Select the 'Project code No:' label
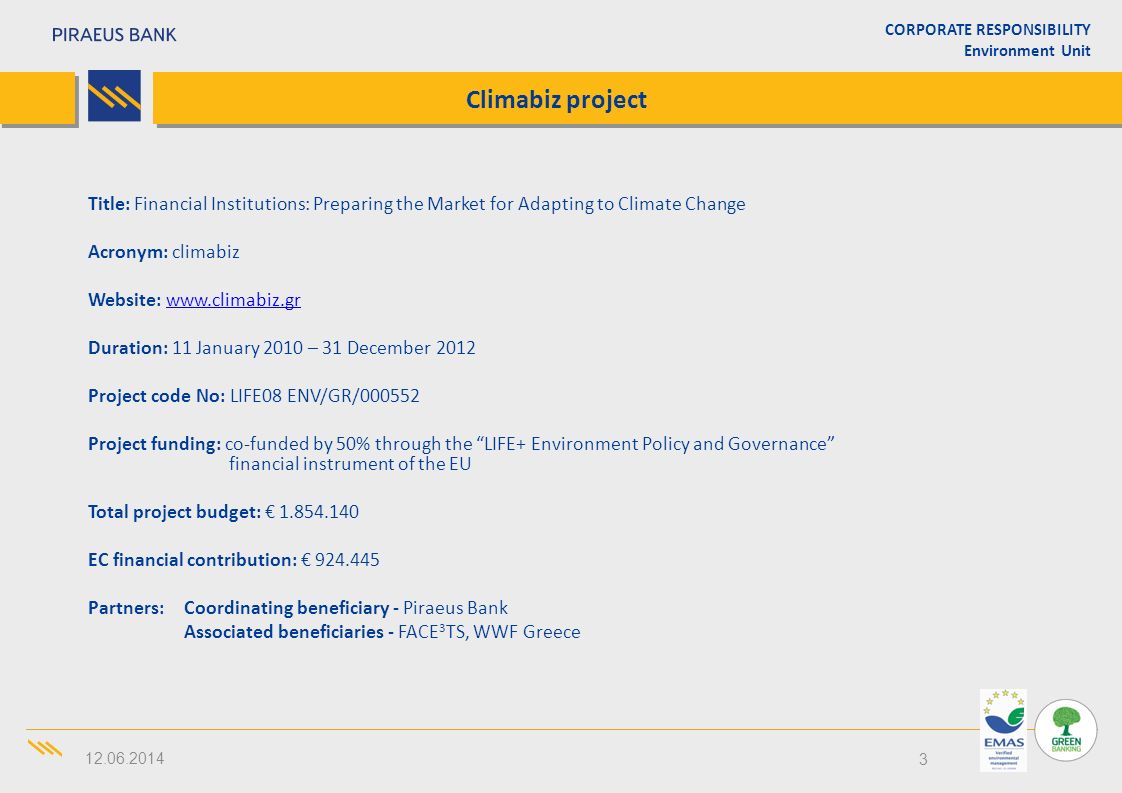This screenshot has height=793, width=1122. 157,396
